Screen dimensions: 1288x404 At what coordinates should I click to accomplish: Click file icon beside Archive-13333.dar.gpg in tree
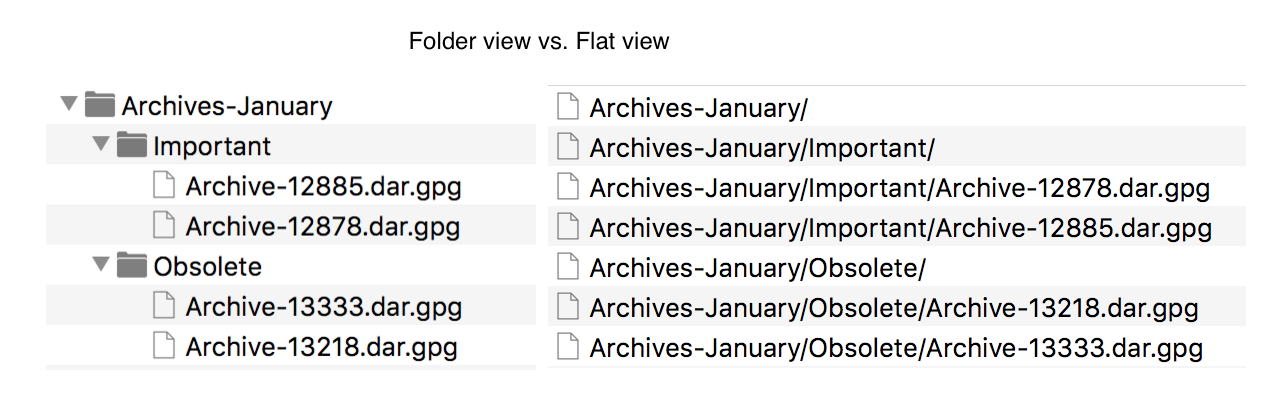pos(164,306)
